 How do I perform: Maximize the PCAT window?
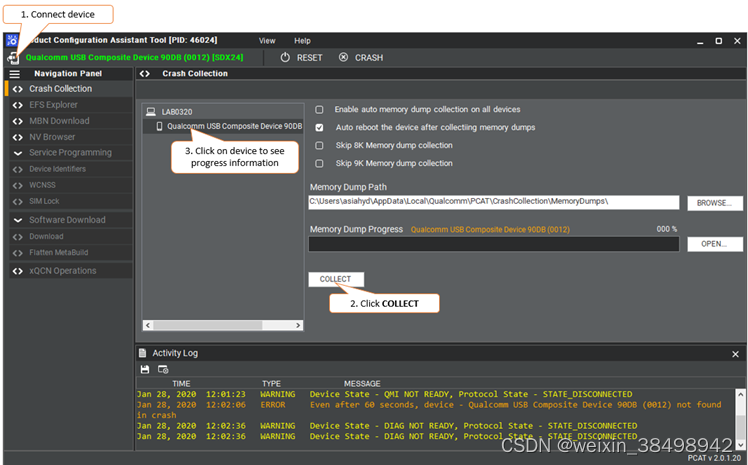[x=718, y=41]
